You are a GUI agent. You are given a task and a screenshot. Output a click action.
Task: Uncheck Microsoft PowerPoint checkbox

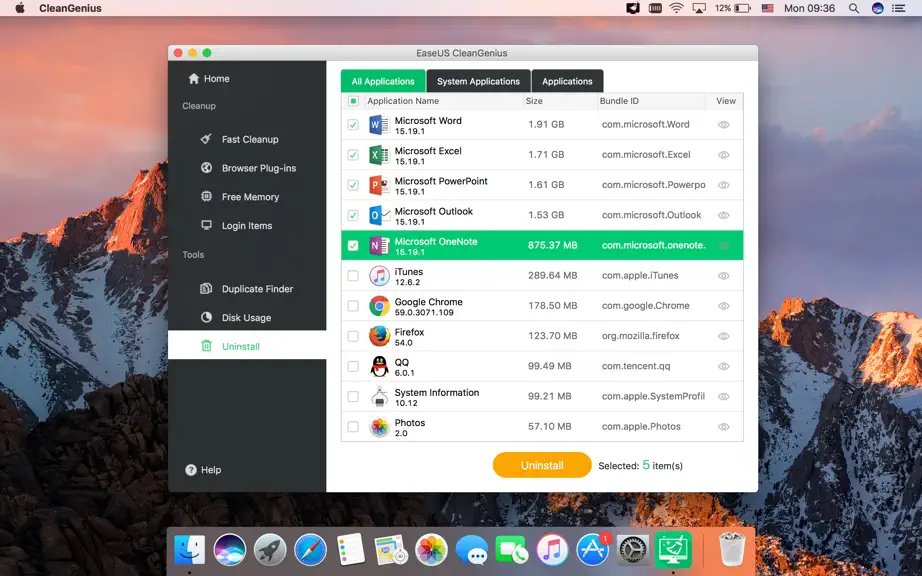pos(353,185)
